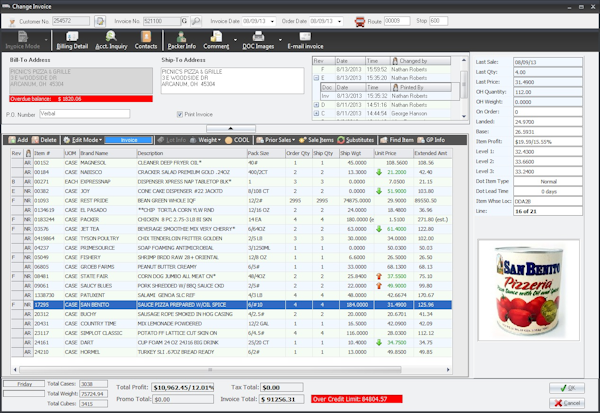
Task: Click the OK button
Action: click(567, 388)
